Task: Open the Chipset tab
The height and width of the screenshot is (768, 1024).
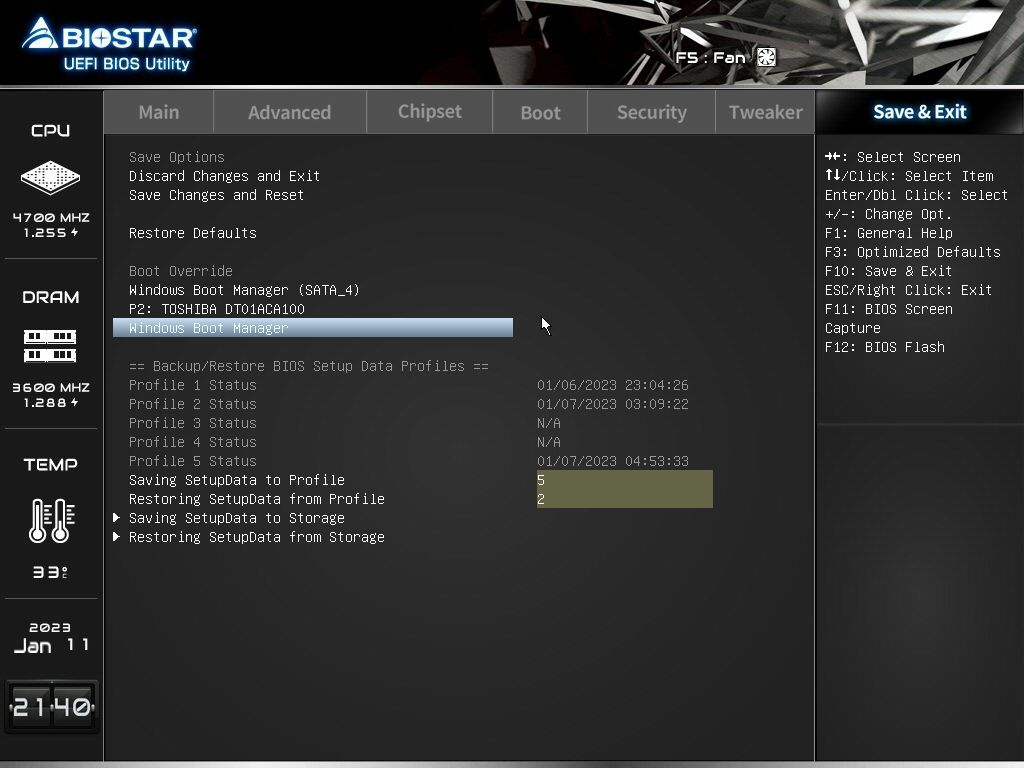Action: click(x=430, y=112)
